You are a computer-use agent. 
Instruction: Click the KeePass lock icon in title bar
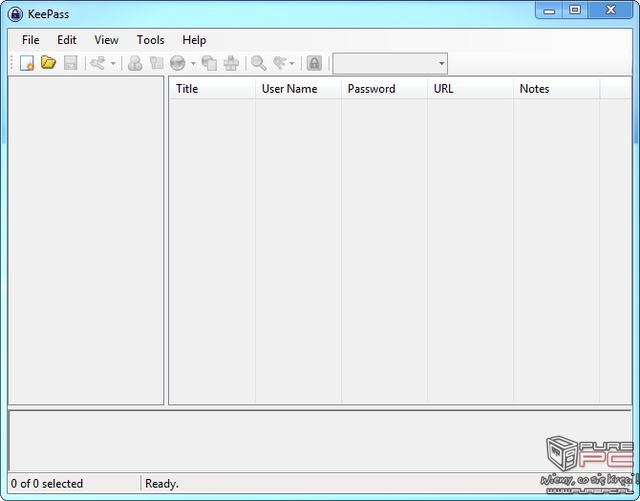(15, 14)
